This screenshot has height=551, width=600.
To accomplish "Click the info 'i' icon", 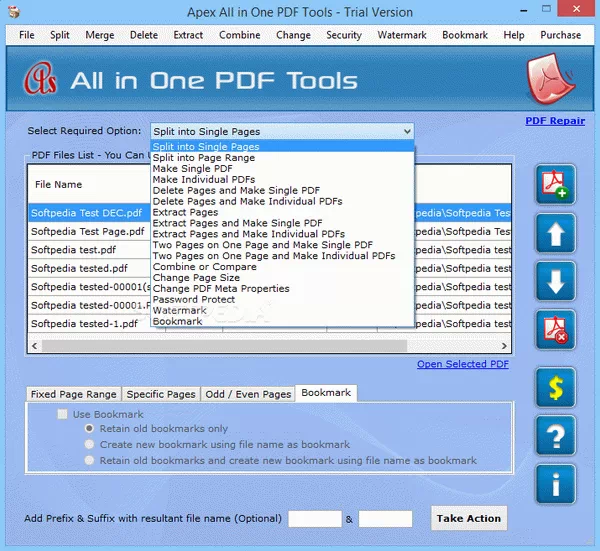I will 555,484.
